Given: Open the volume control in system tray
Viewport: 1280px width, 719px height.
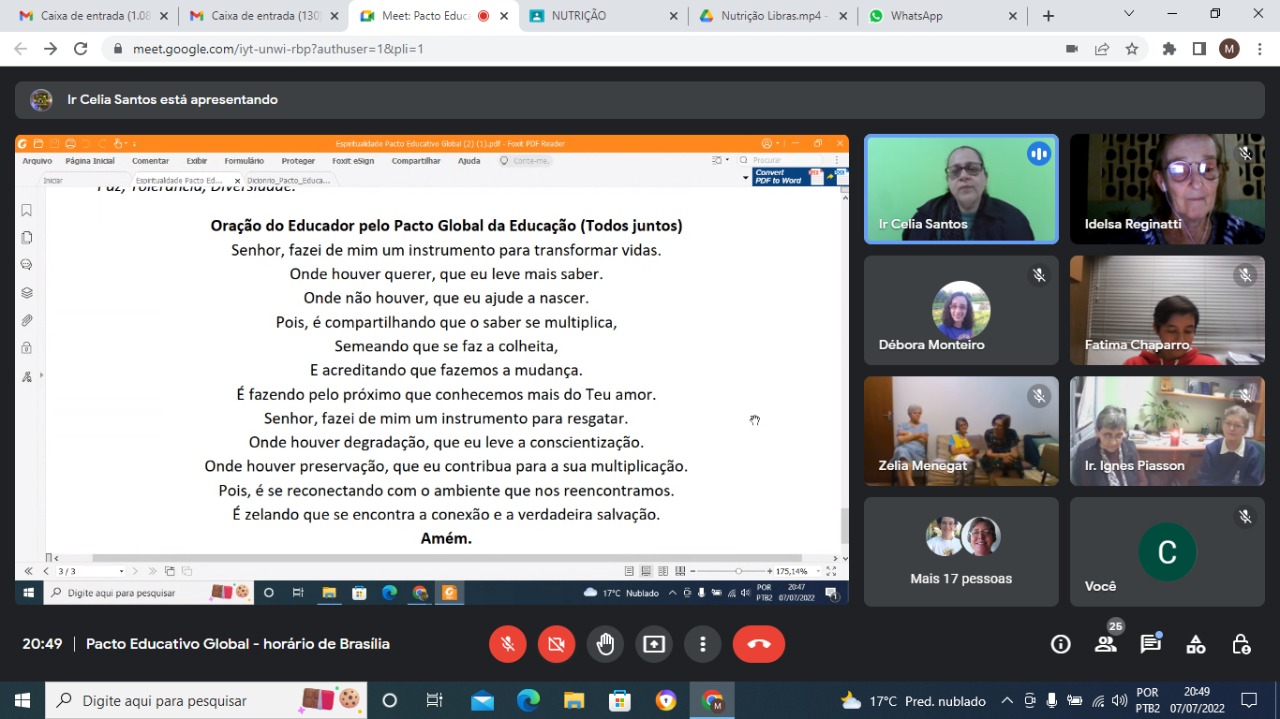Looking at the screenshot, I should (1120, 700).
